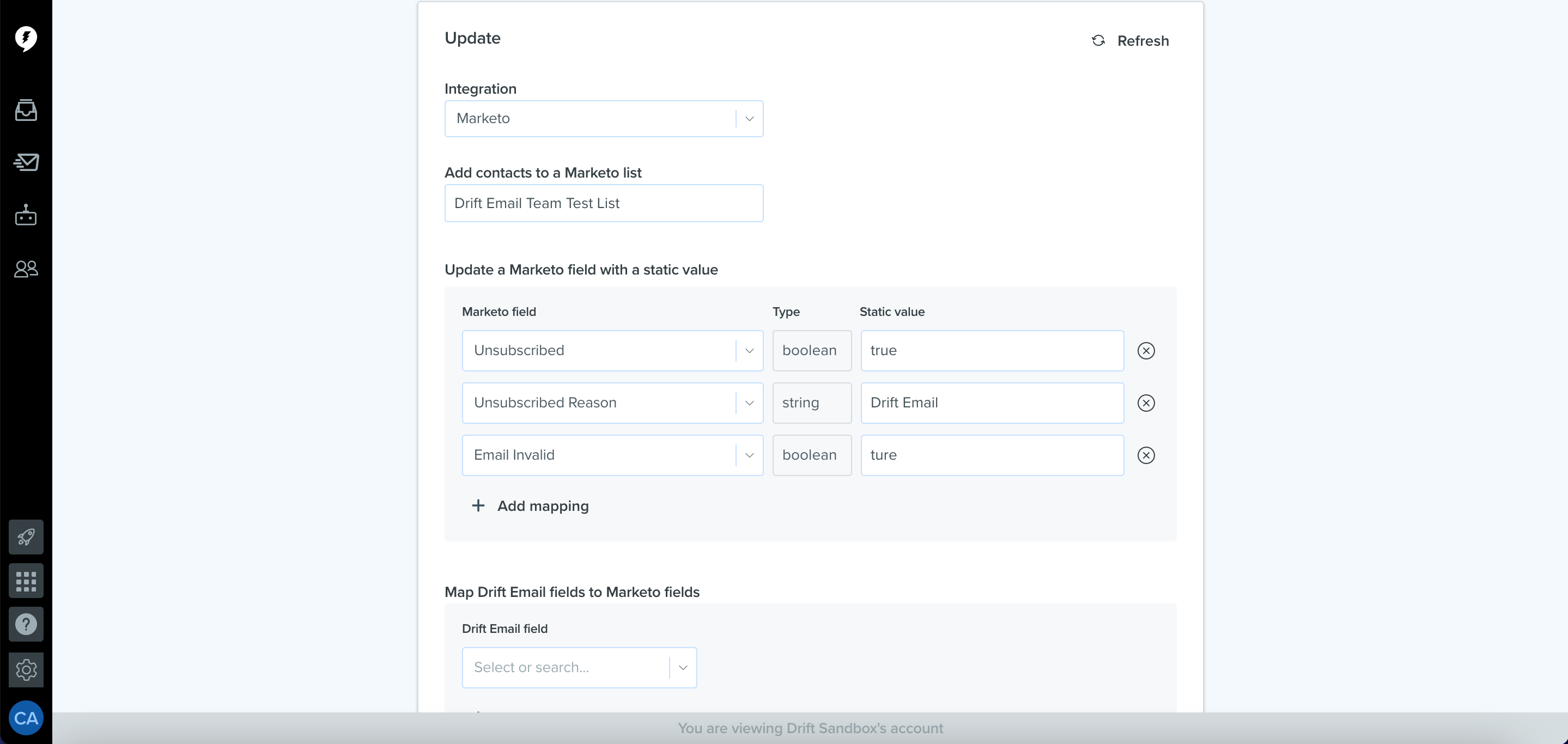Click 'You are viewing Drift Sandbox's account' banner
The image size is (1568, 744).
click(x=810, y=728)
